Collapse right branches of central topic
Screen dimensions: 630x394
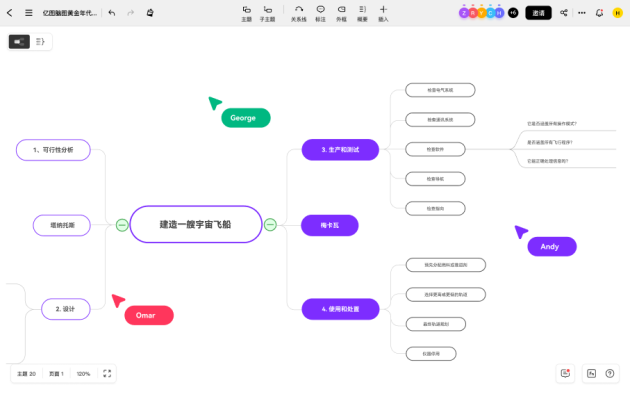pyautogui.click(x=270, y=225)
